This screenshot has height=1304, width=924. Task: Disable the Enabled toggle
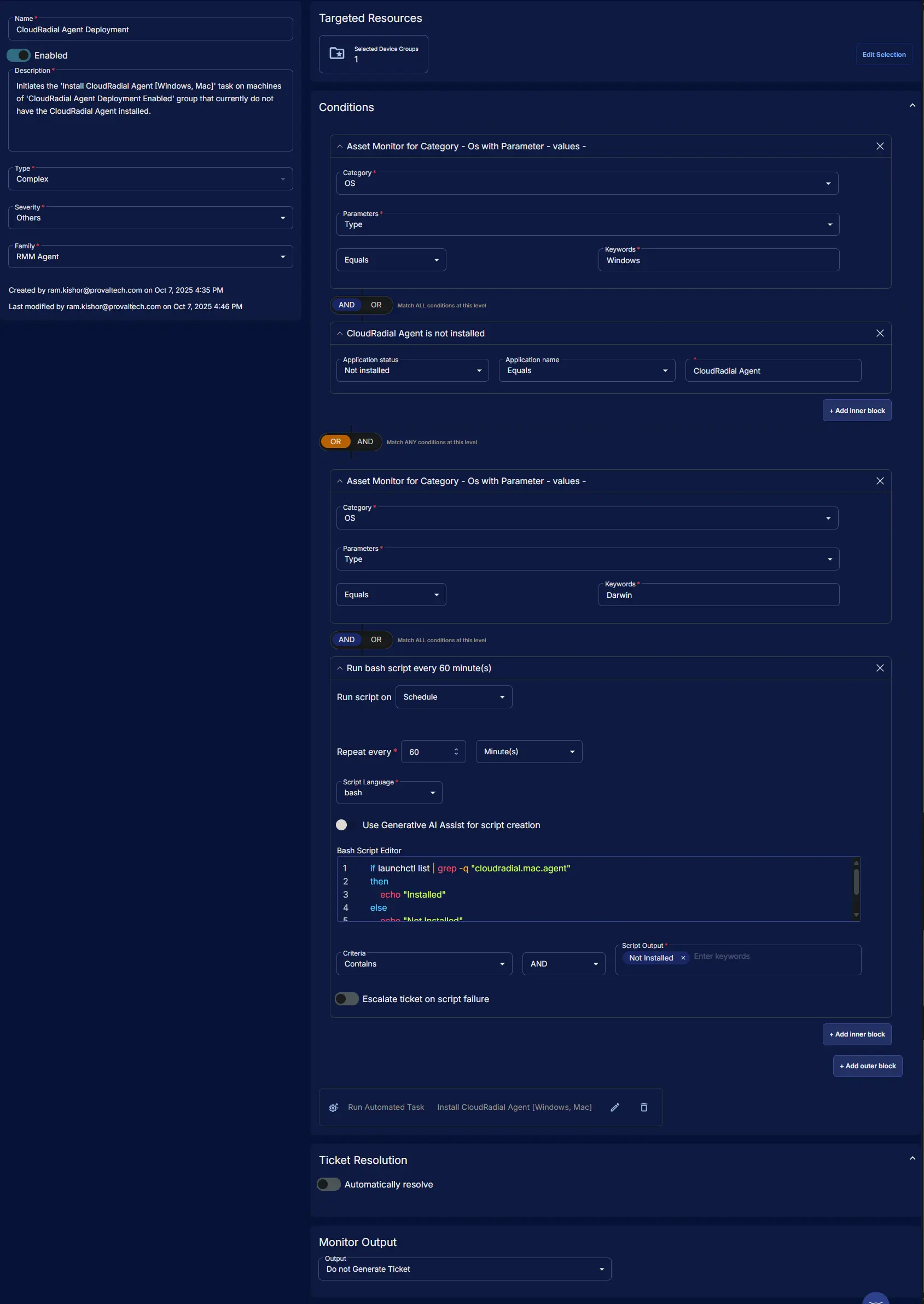(19, 55)
